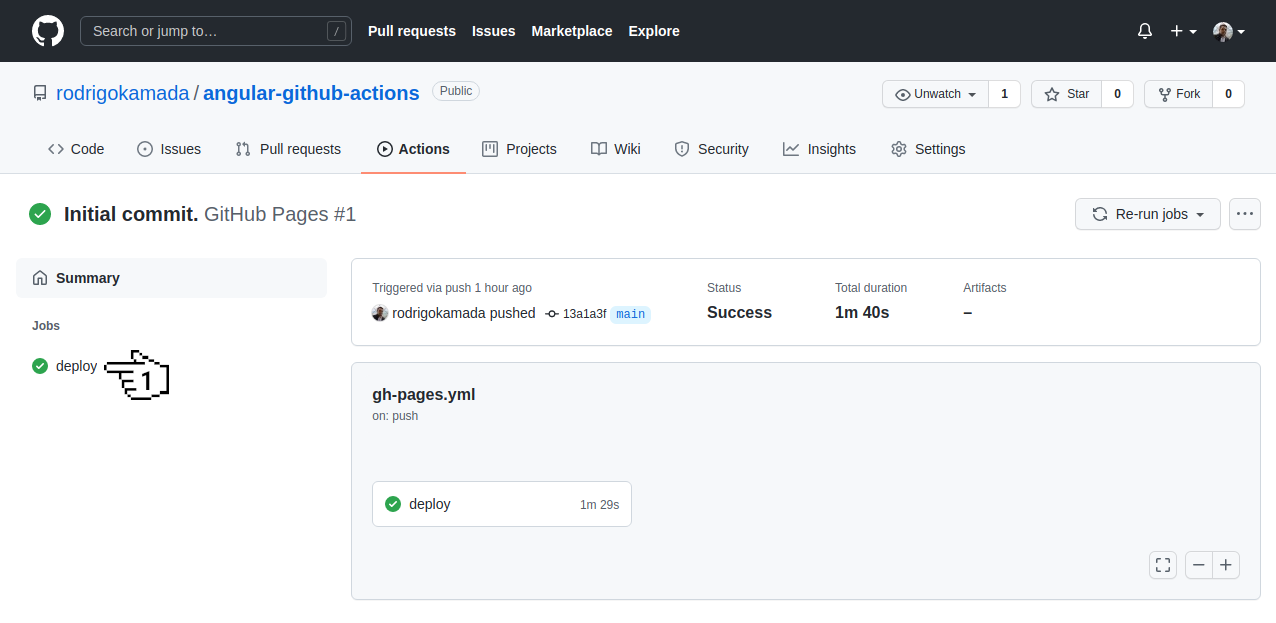Image resolution: width=1276 pixels, height=623 pixels.
Task: Click the deploy job box in graph
Action: 501,504
